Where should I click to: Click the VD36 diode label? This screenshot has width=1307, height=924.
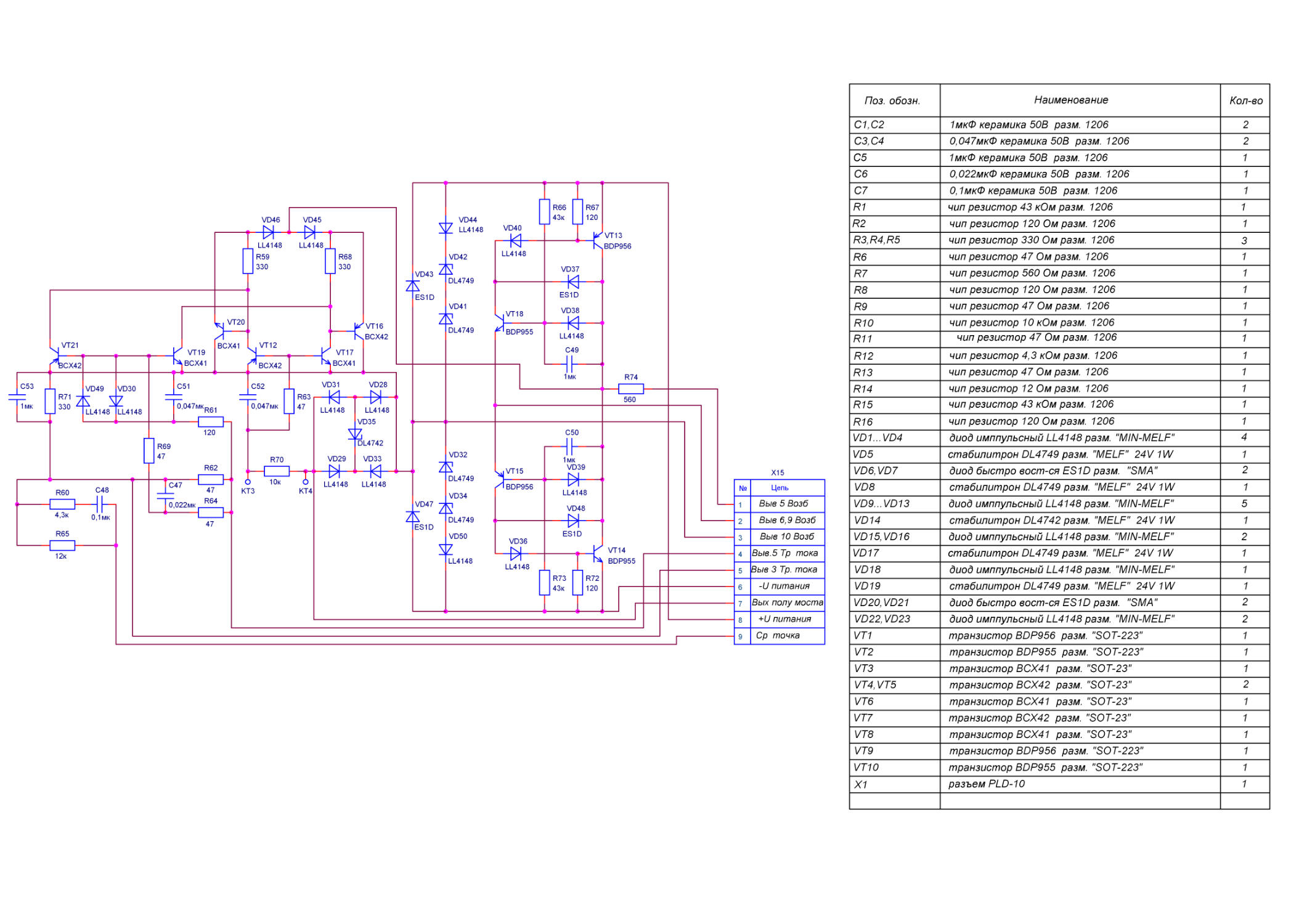518,541
